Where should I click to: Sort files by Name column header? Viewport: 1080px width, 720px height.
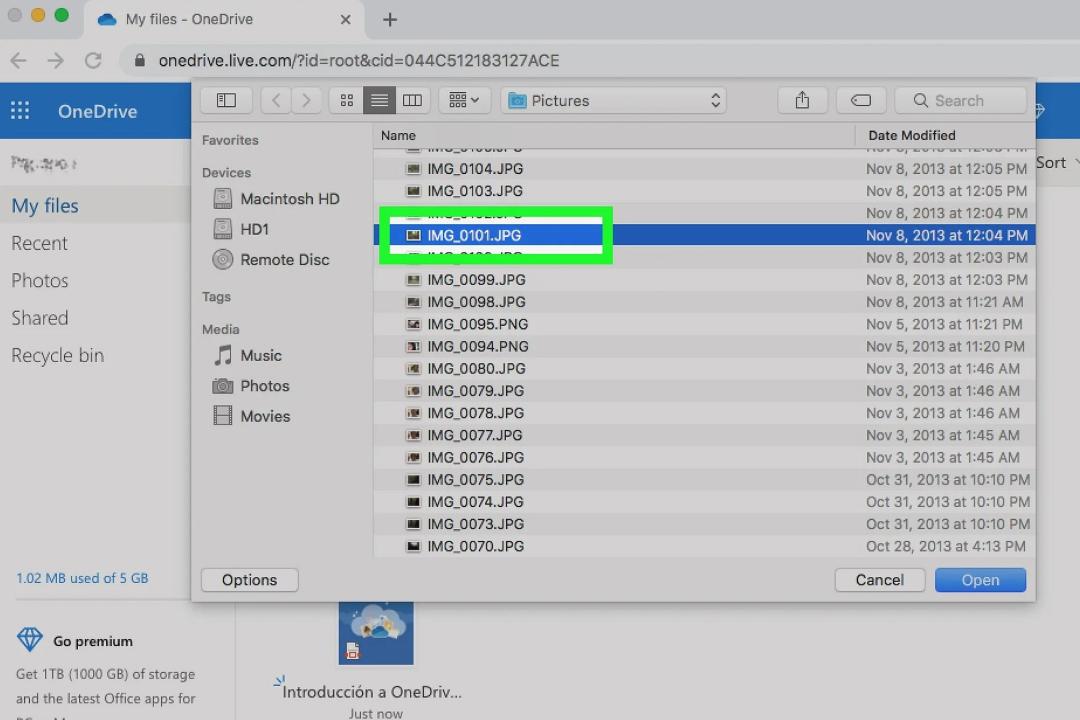click(x=614, y=136)
